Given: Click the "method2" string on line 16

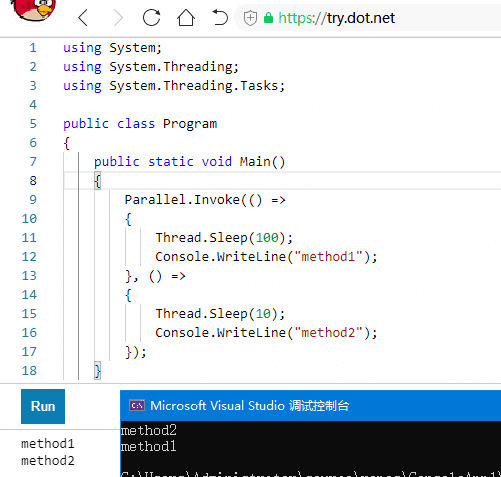Looking at the screenshot, I should click(328, 333).
